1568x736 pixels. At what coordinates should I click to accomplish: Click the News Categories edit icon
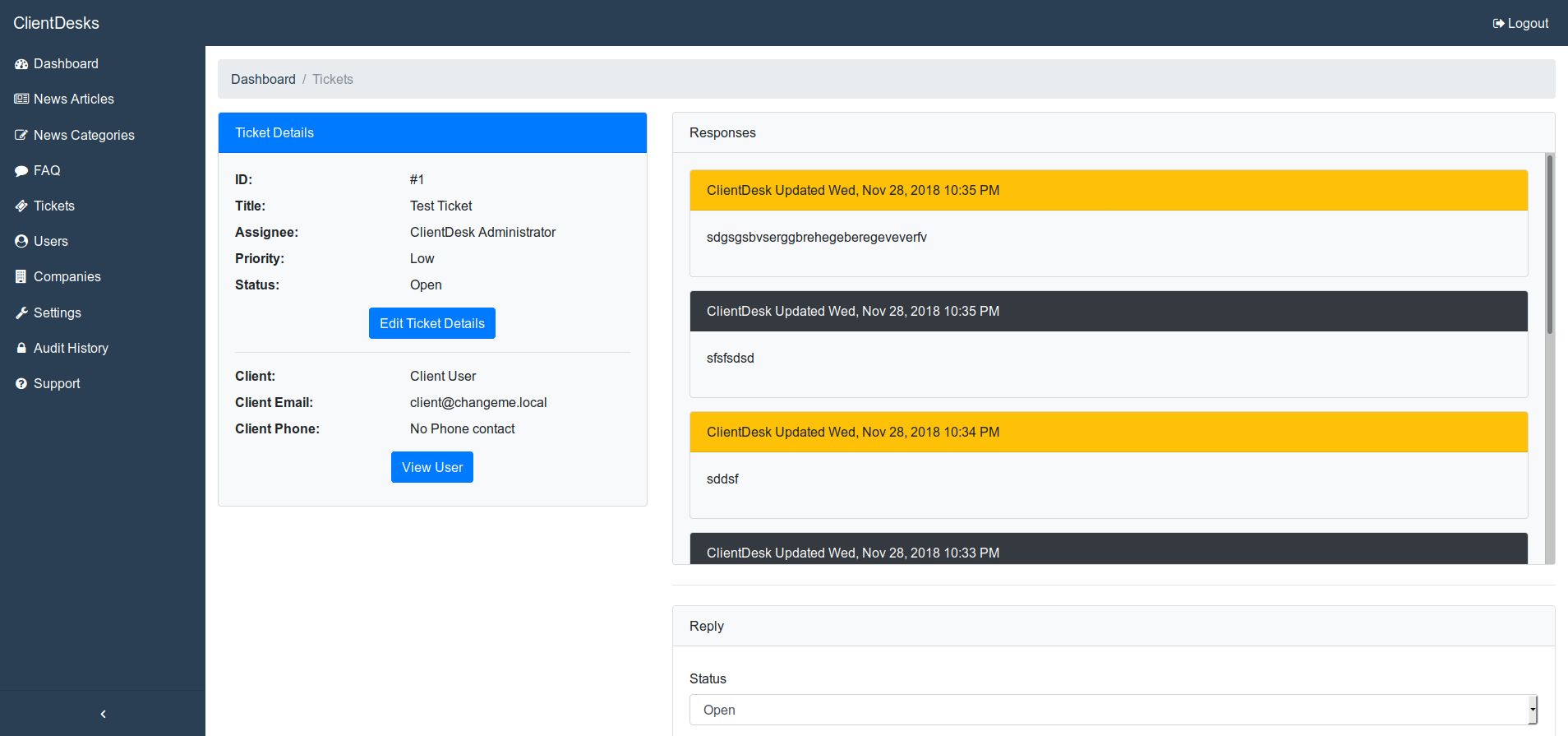pyautogui.click(x=21, y=135)
